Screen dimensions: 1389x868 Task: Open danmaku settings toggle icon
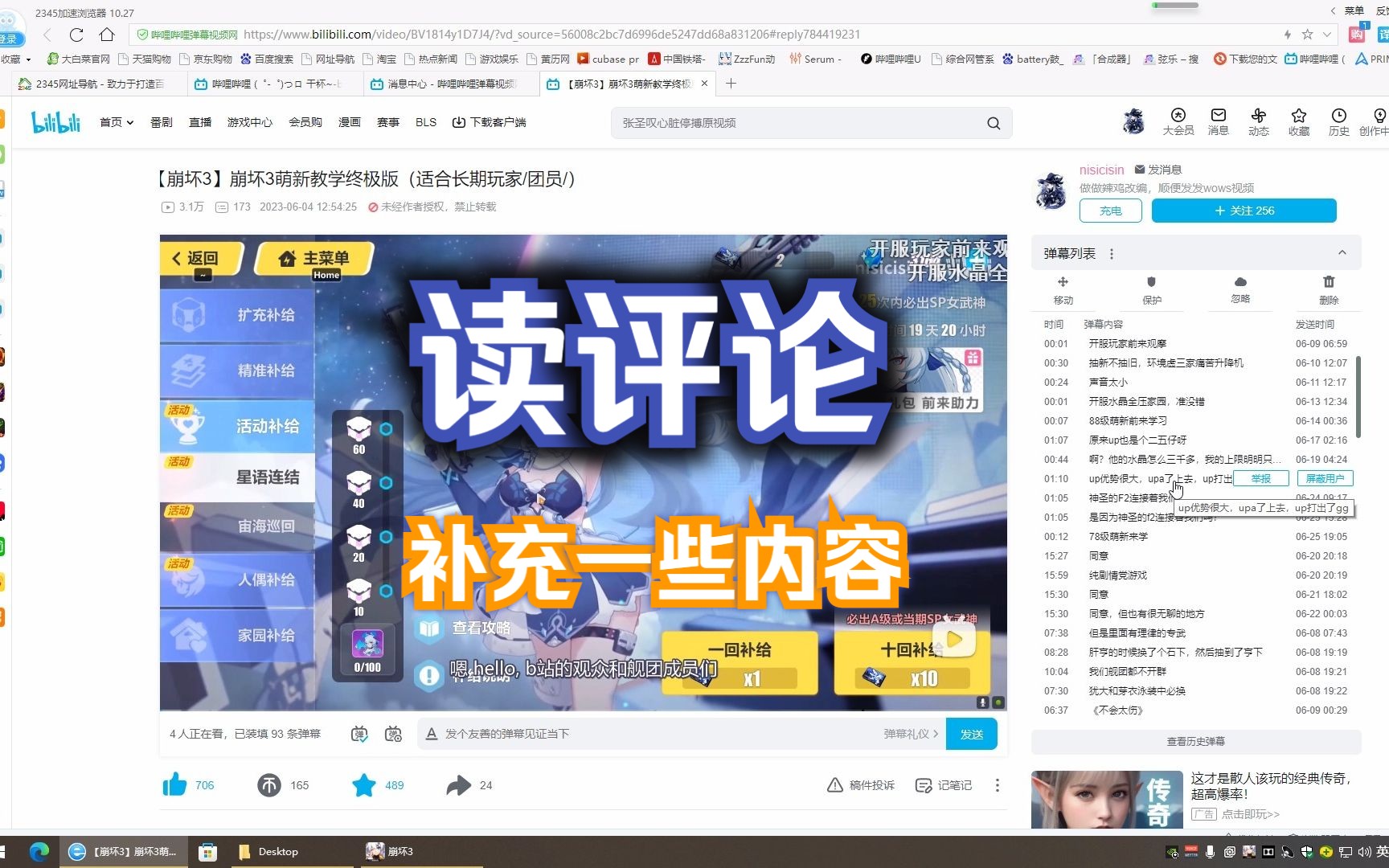tap(393, 734)
